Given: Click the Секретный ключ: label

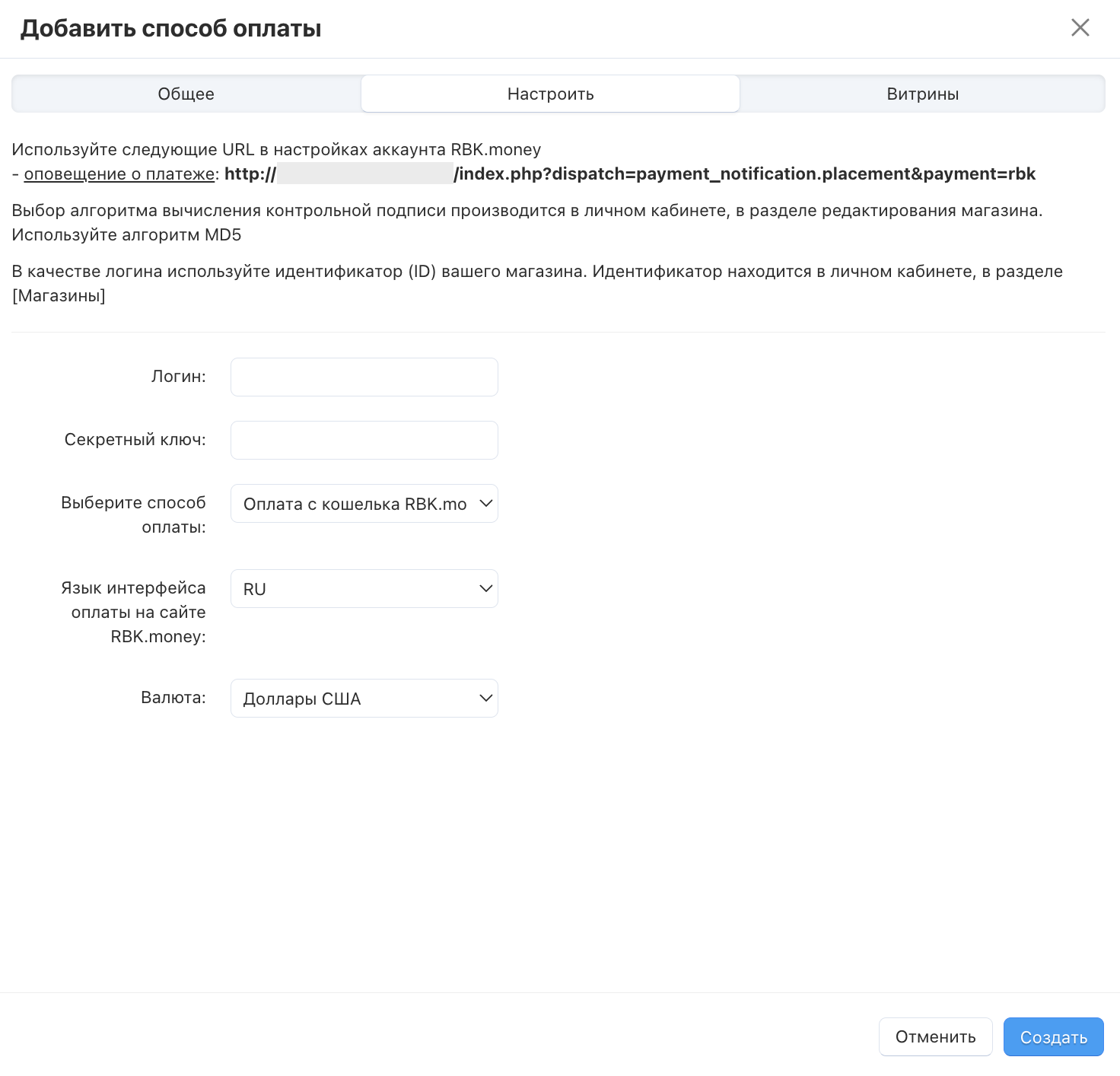Looking at the screenshot, I should tap(135, 440).
